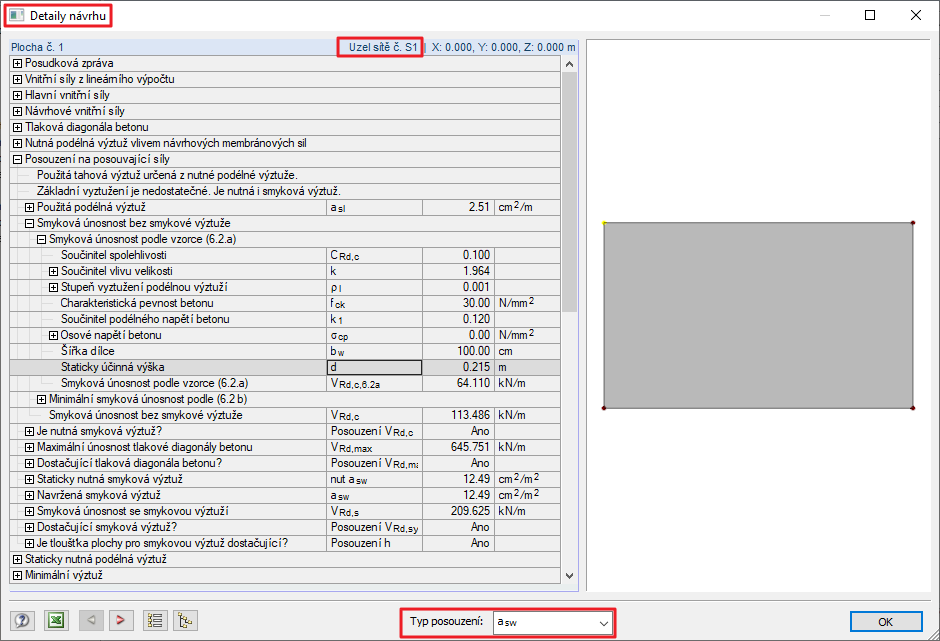Expand Dostačující tlaková diagonála betonu? row

tap(29, 464)
